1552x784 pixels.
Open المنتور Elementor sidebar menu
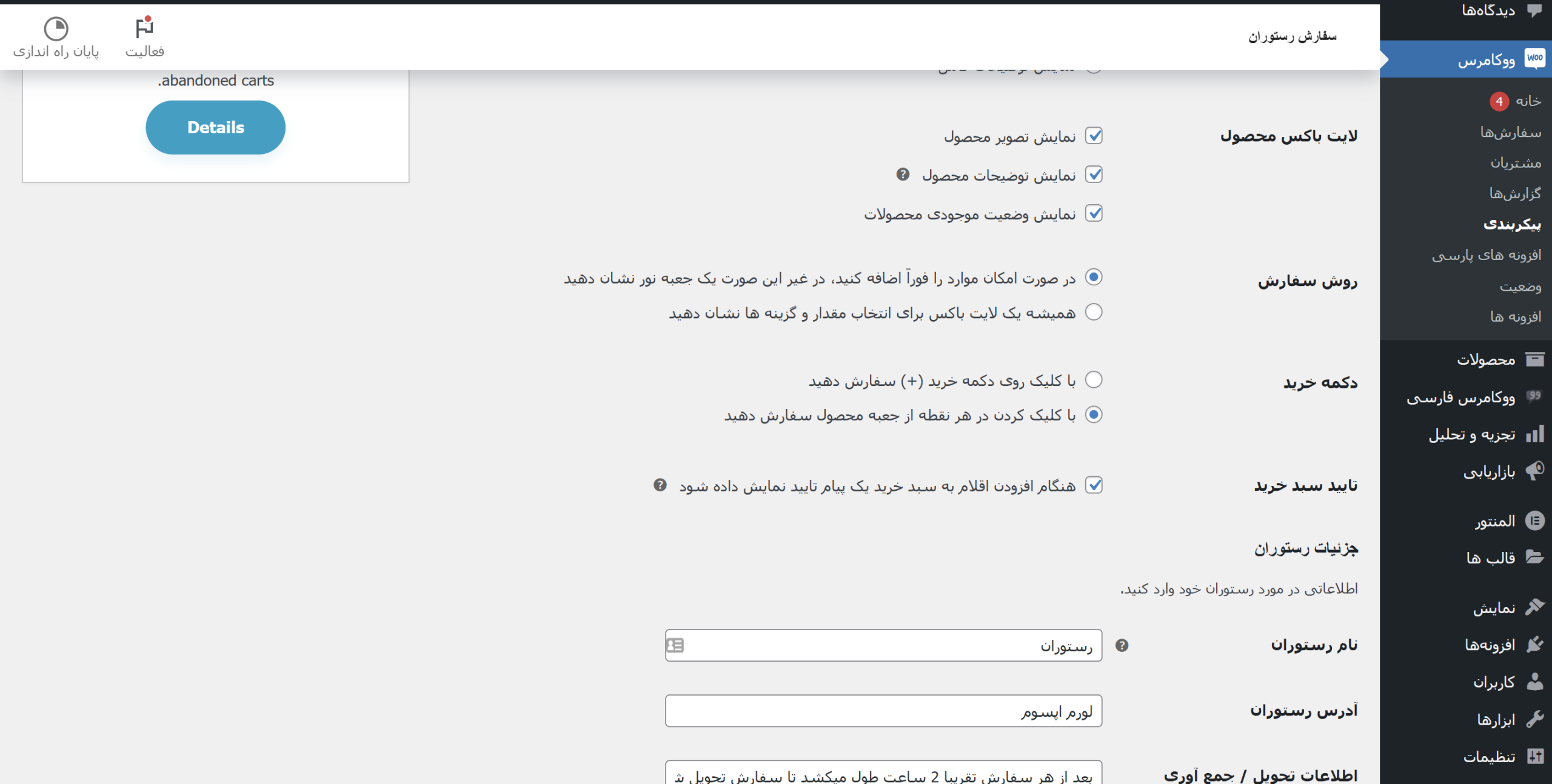click(x=1494, y=521)
